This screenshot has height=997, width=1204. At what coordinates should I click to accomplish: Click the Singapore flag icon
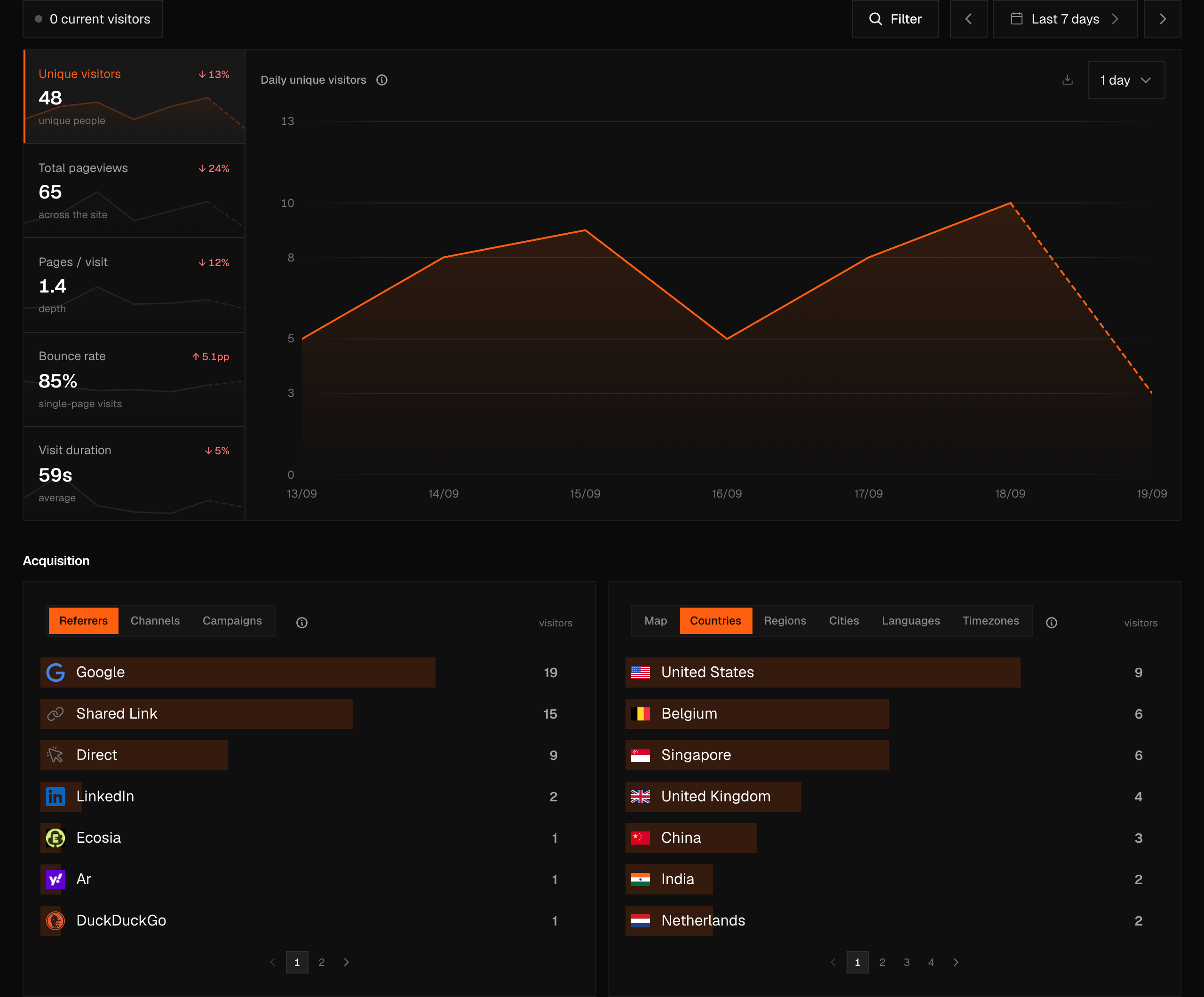641,755
